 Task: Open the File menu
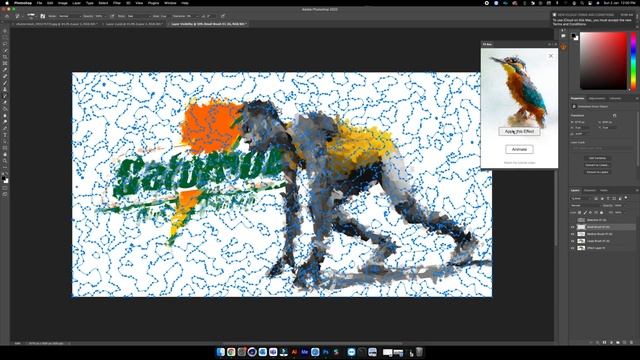click(x=39, y=3)
